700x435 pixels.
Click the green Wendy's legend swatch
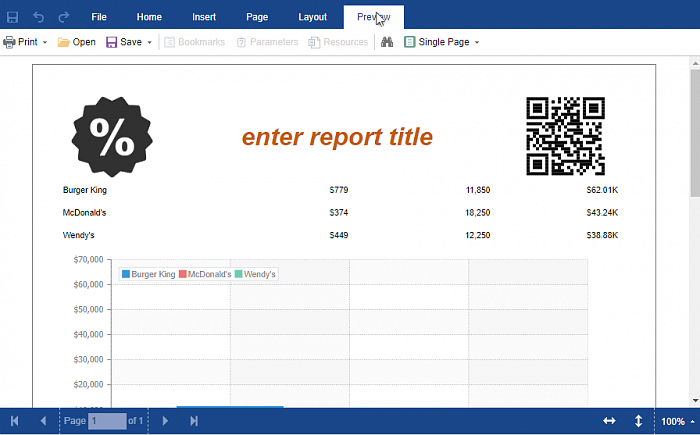click(238, 274)
